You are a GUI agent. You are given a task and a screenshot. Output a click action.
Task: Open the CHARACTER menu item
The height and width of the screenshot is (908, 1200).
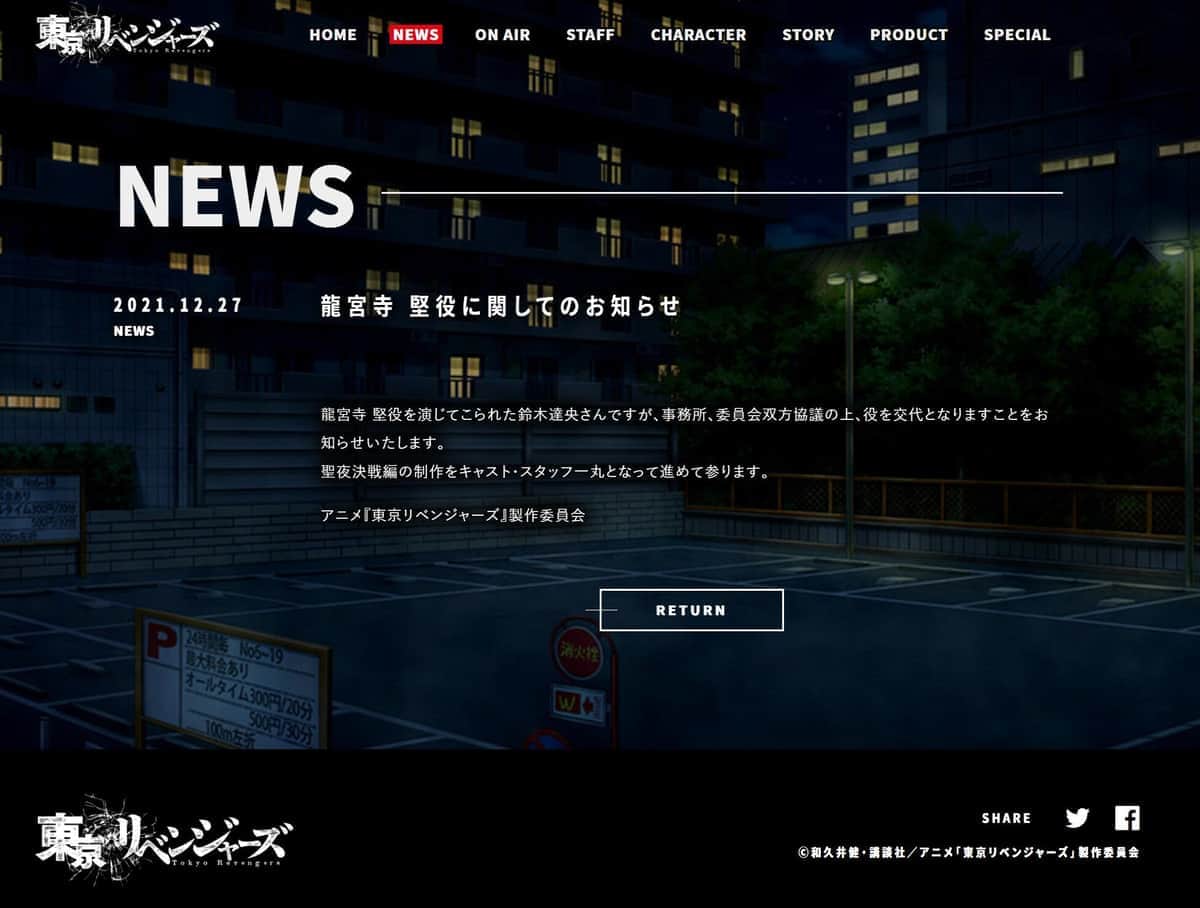698,35
